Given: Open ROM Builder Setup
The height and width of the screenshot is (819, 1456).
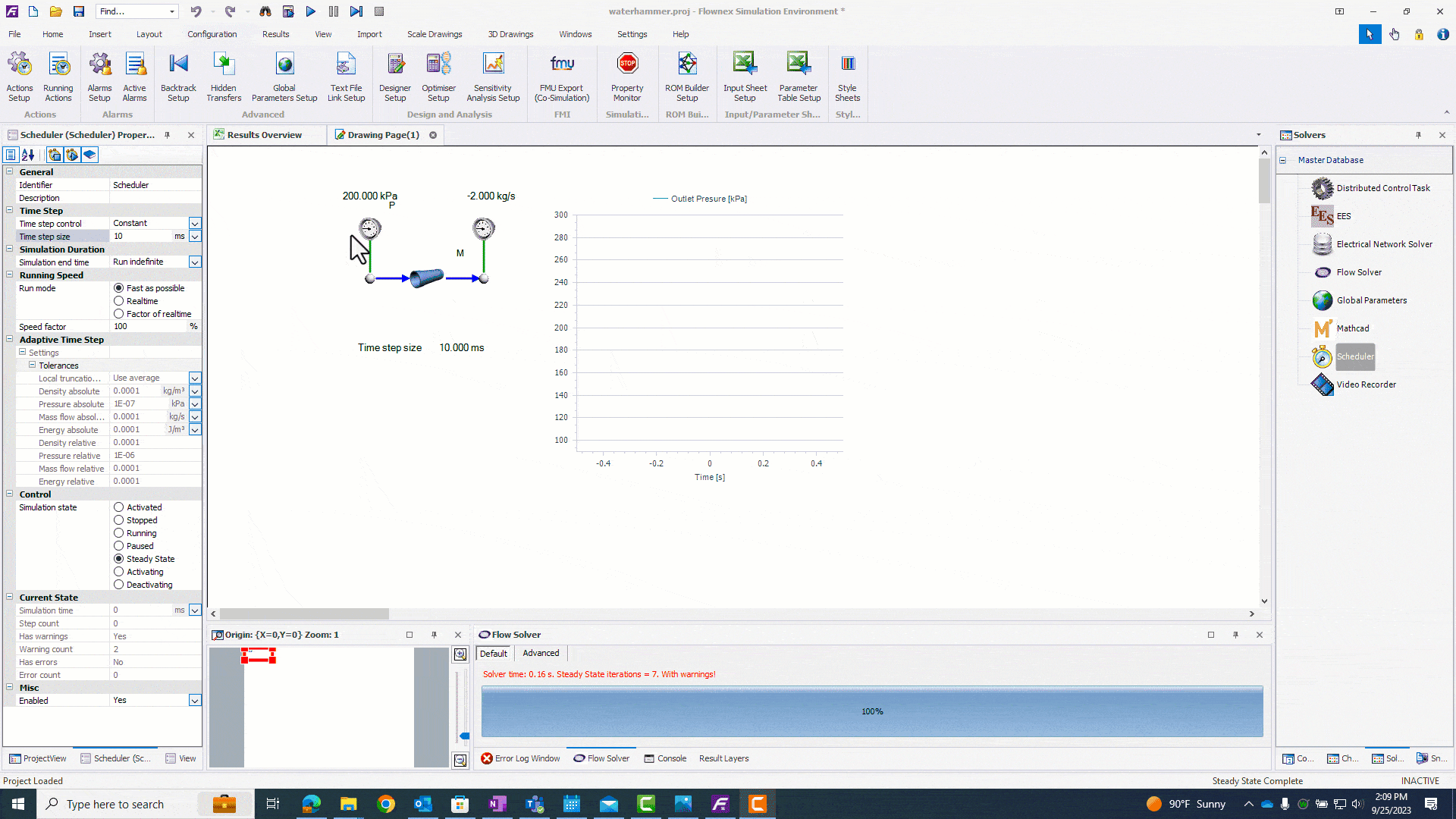Looking at the screenshot, I should (x=687, y=77).
